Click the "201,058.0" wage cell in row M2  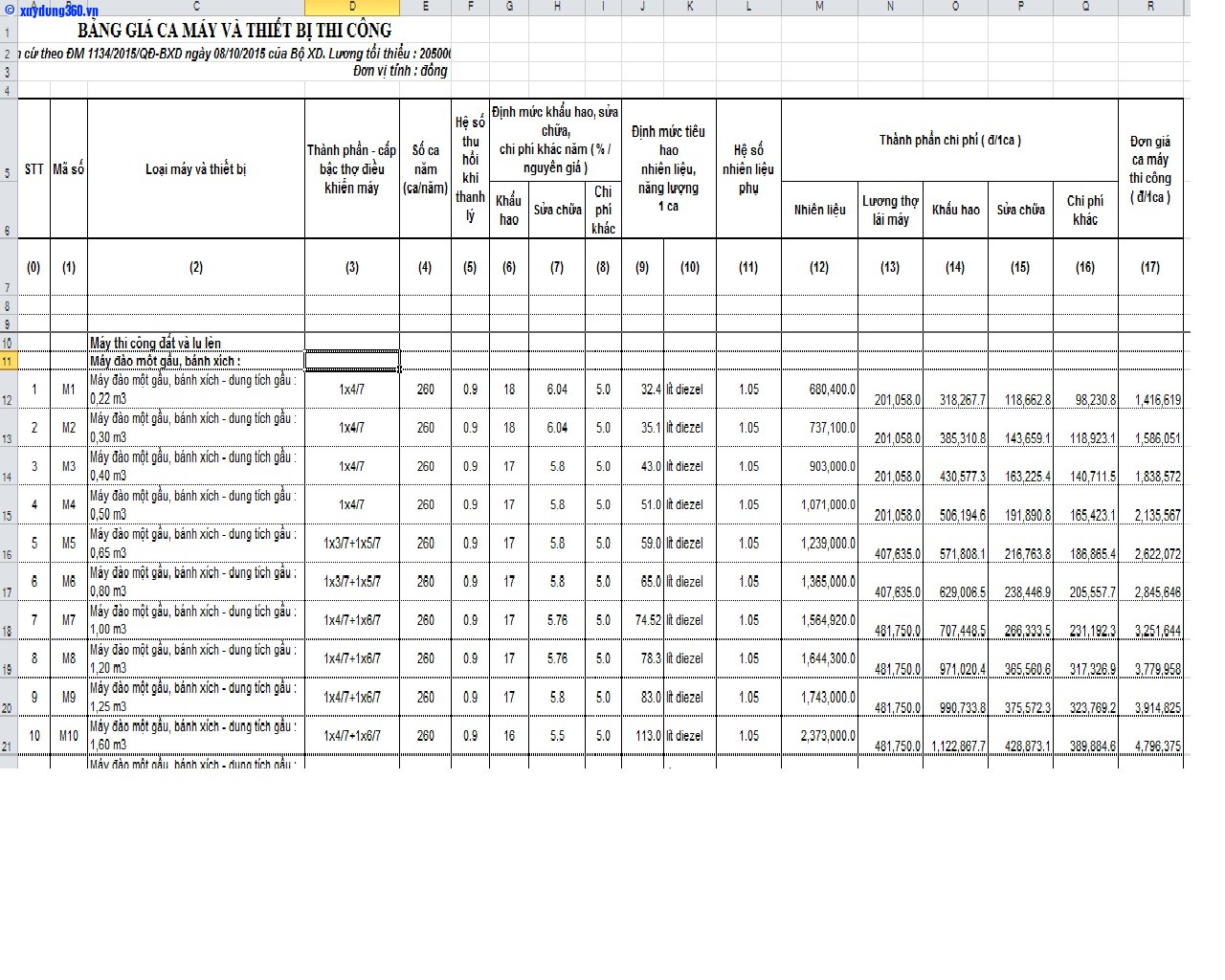(x=890, y=428)
